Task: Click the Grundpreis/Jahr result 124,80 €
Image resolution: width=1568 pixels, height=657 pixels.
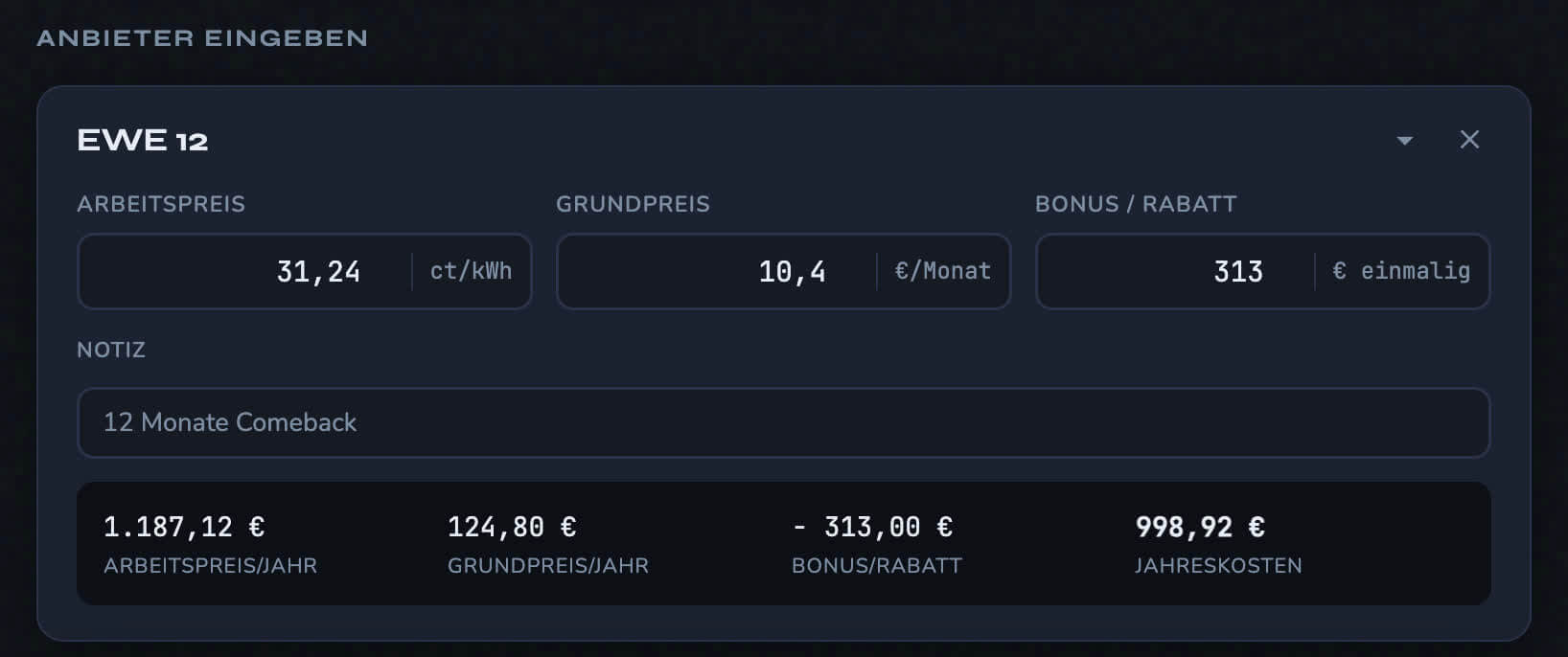Action: tap(510, 527)
